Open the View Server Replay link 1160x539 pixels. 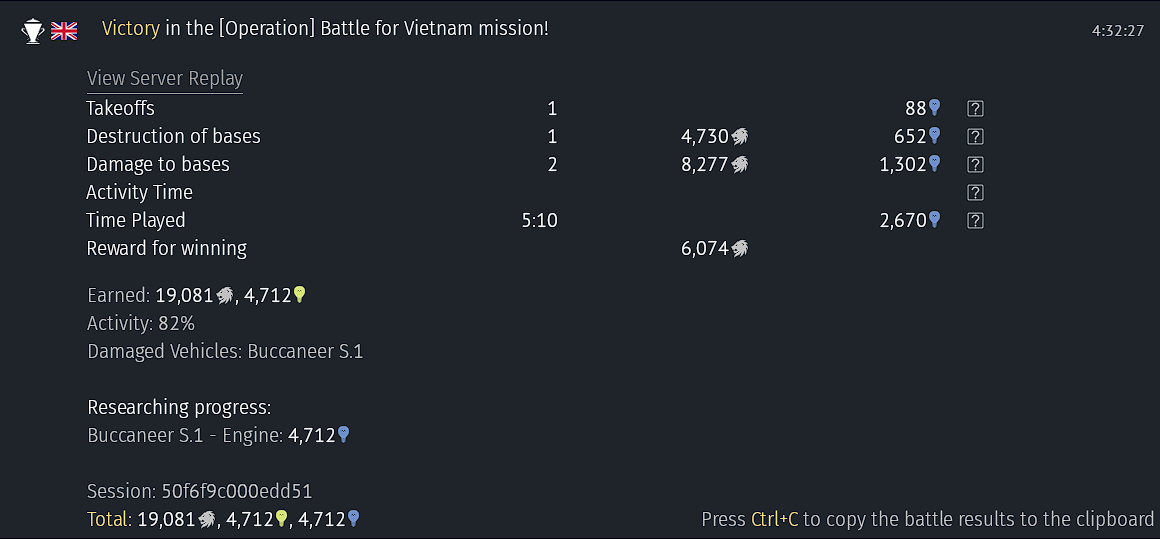[x=164, y=78]
